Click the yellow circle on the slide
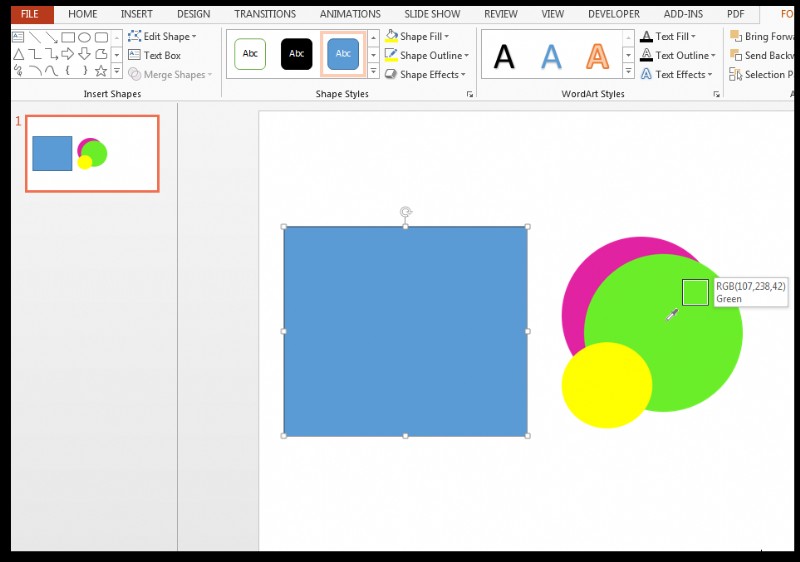The image size is (800, 562). pyautogui.click(x=607, y=385)
